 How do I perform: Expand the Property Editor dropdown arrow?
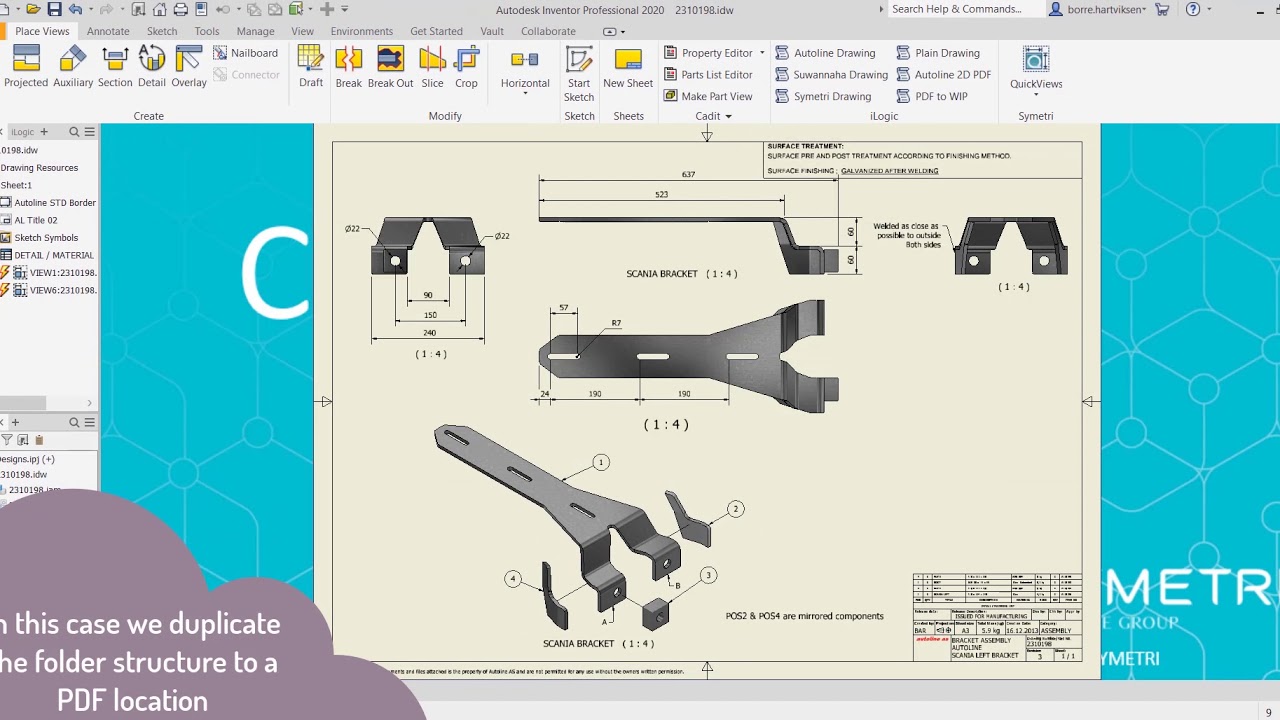pyautogui.click(x=762, y=53)
